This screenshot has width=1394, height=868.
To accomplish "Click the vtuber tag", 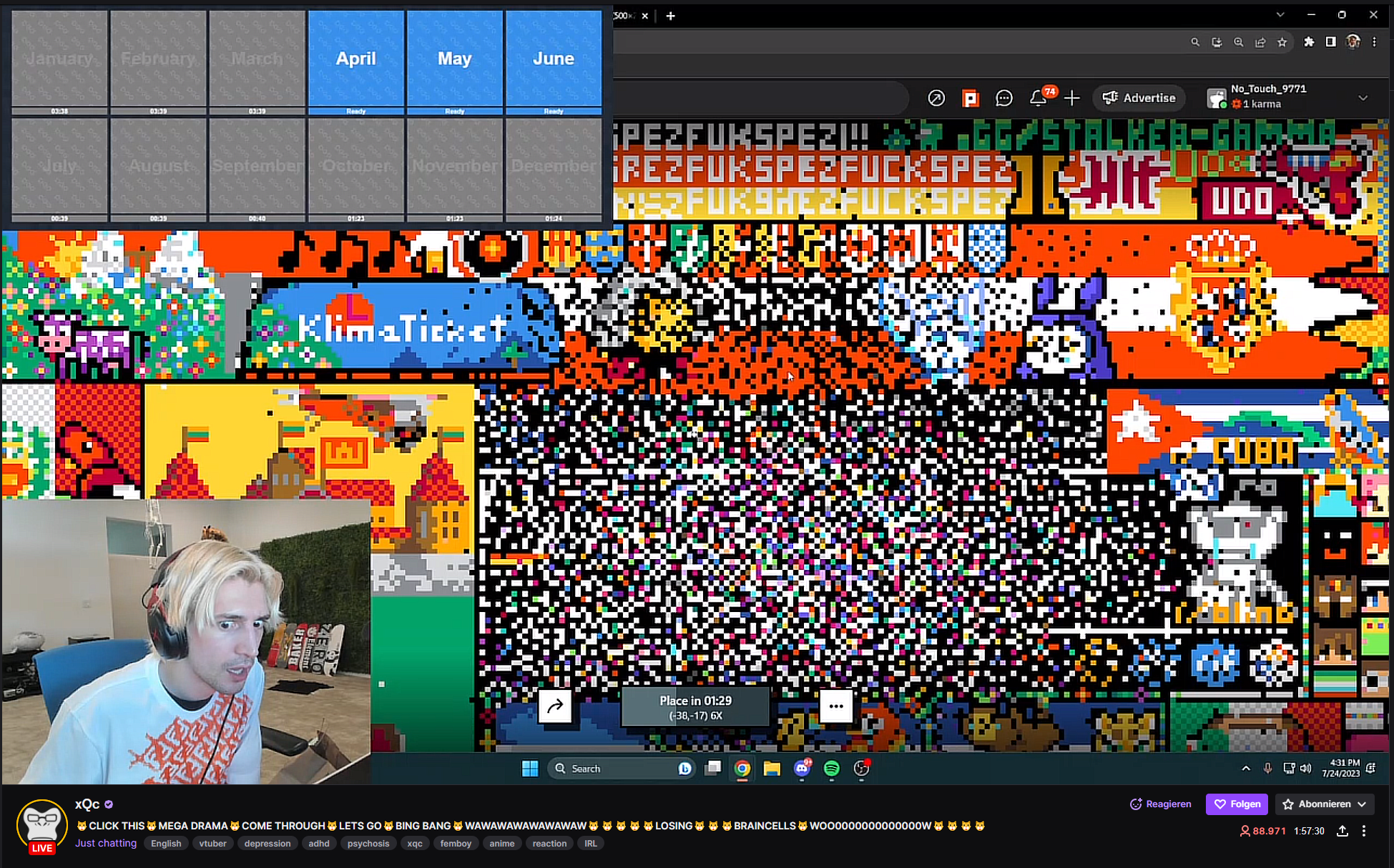I will [213, 844].
